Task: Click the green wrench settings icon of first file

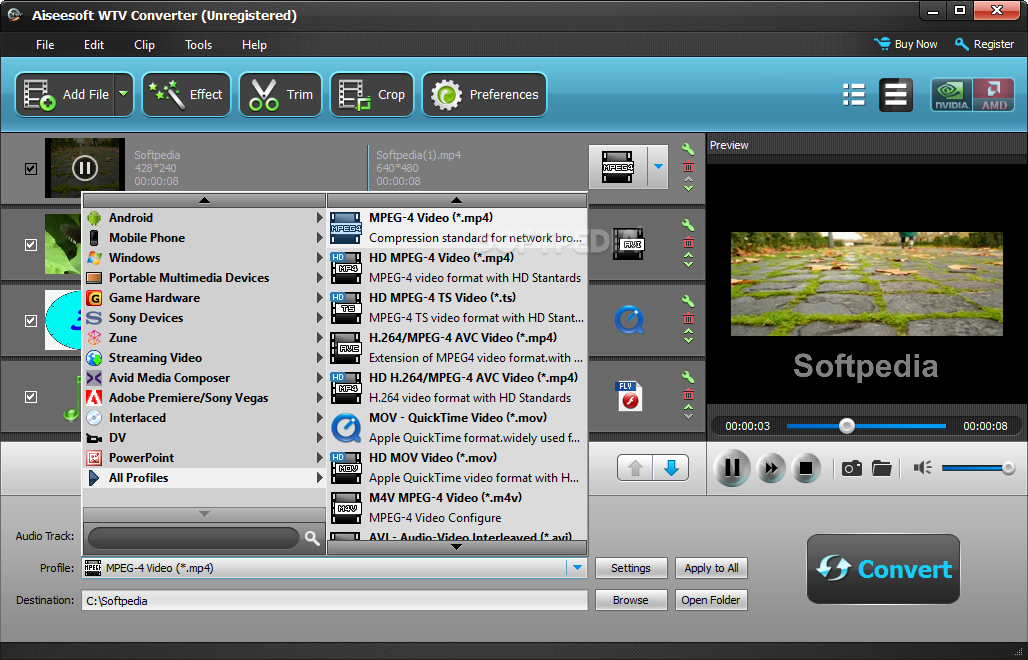Action: [688, 149]
